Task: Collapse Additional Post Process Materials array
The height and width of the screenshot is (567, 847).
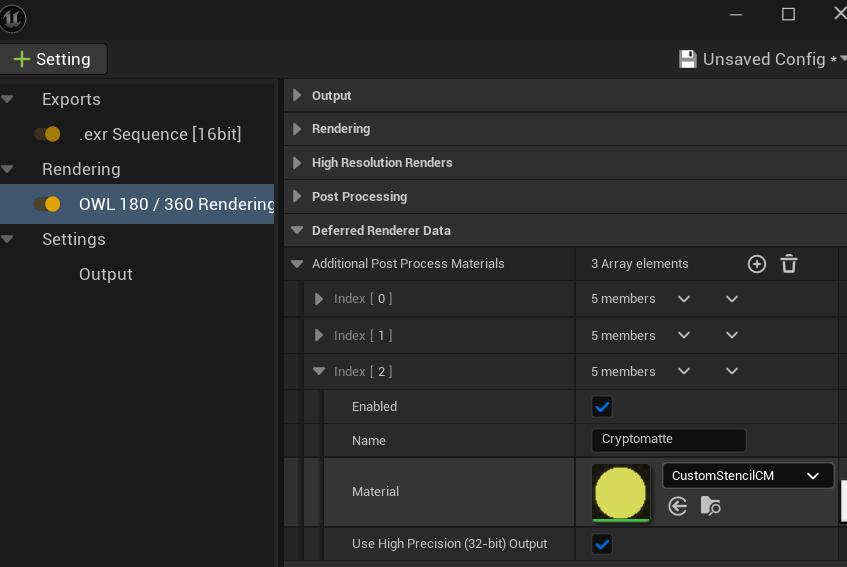Action: click(297, 264)
